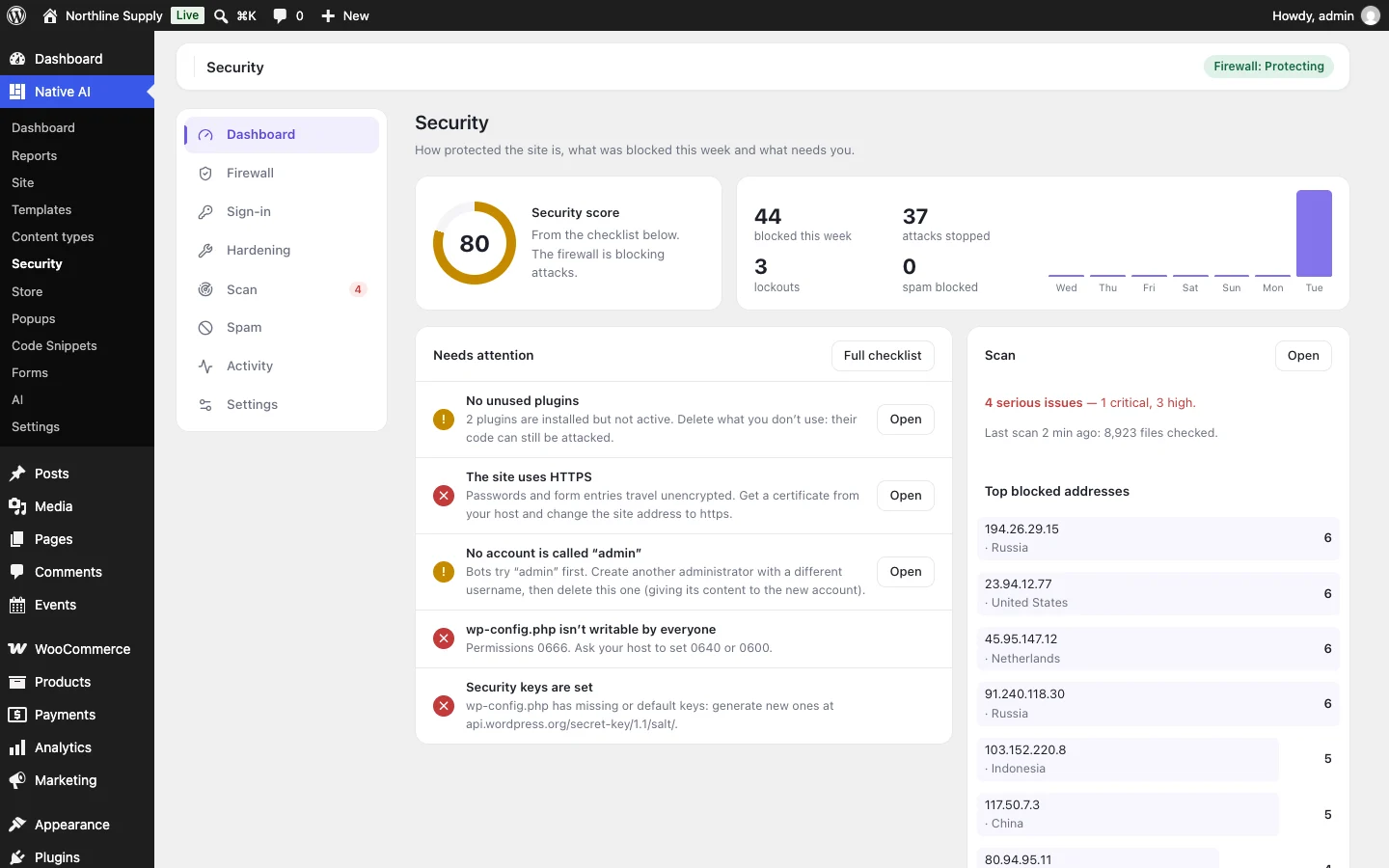Click the Tuesday bar in chart

pyautogui.click(x=1314, y=233)
